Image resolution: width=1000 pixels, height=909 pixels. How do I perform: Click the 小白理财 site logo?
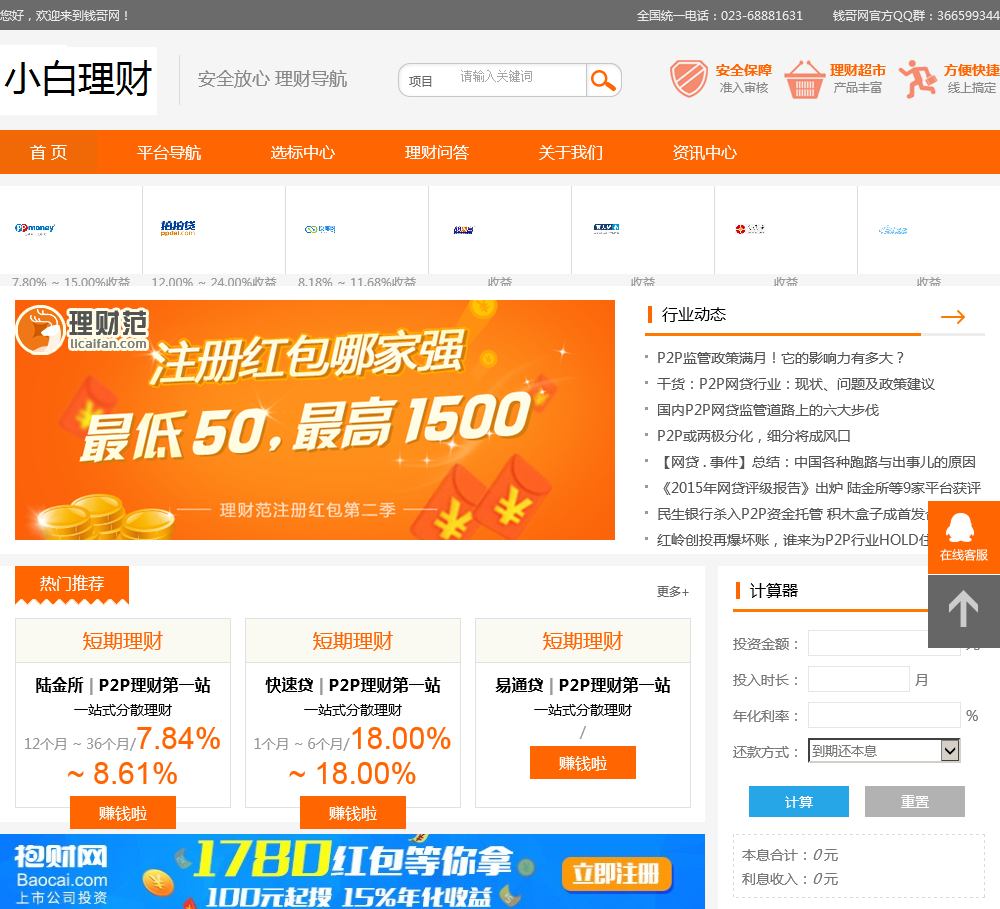pyautogui.click(x=78, y=80)
